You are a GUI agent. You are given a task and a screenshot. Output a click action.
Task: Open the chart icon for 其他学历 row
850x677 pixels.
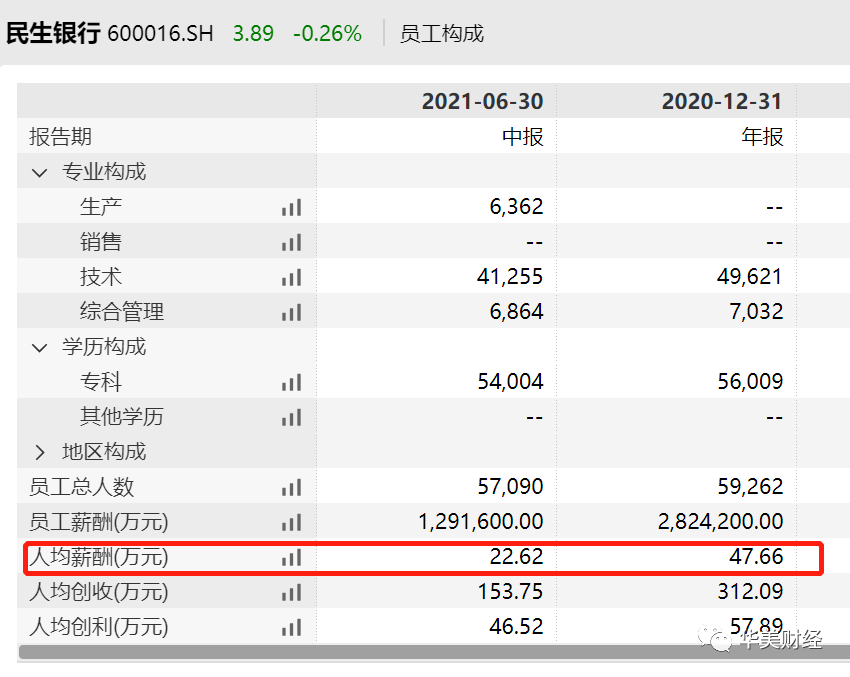[x=291, y=417]
